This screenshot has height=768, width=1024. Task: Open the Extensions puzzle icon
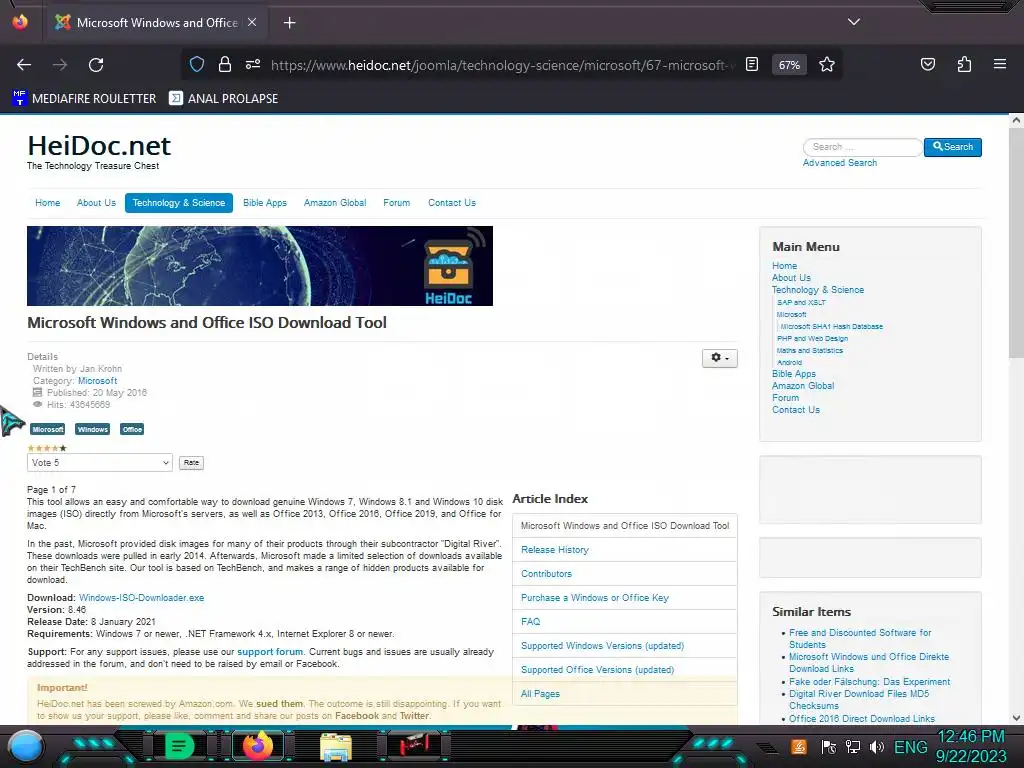(x=964, y=64)
